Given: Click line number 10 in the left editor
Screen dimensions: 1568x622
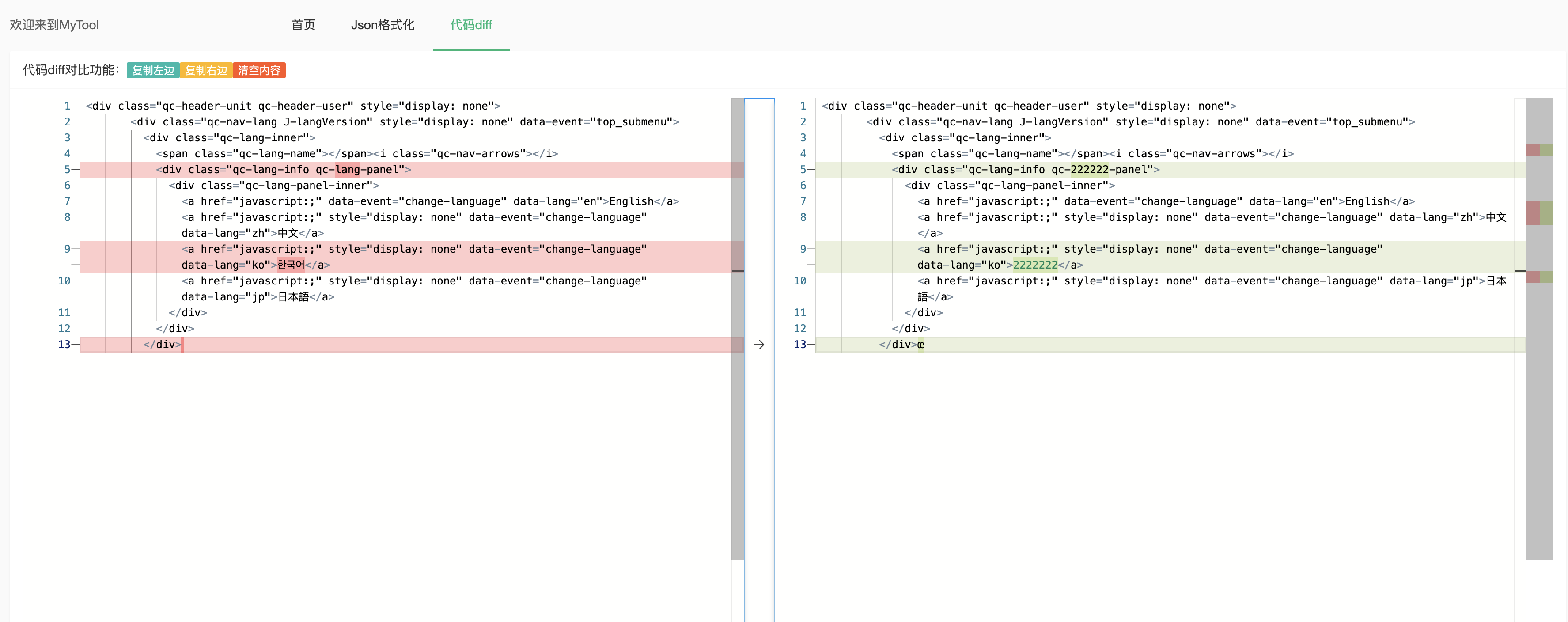Looking at the screenshot, I should pyautogui.click(x=64, y=281).
